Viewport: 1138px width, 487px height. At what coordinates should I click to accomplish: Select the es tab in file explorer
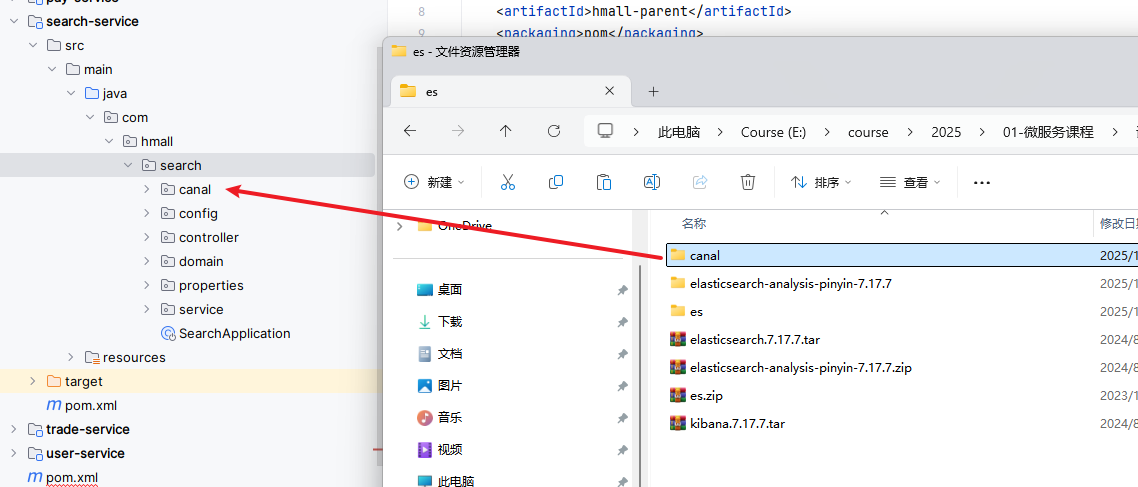coord(511,91)
